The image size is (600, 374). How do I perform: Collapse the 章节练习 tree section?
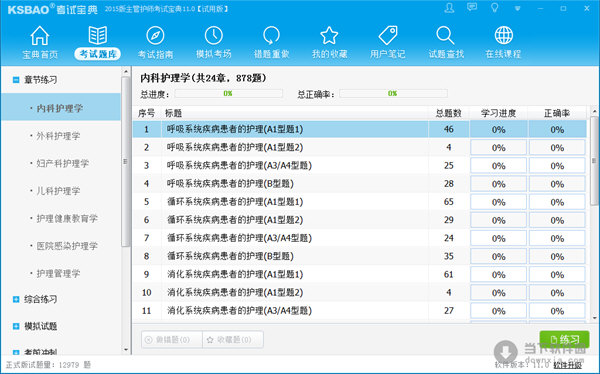tap(16, 80)
